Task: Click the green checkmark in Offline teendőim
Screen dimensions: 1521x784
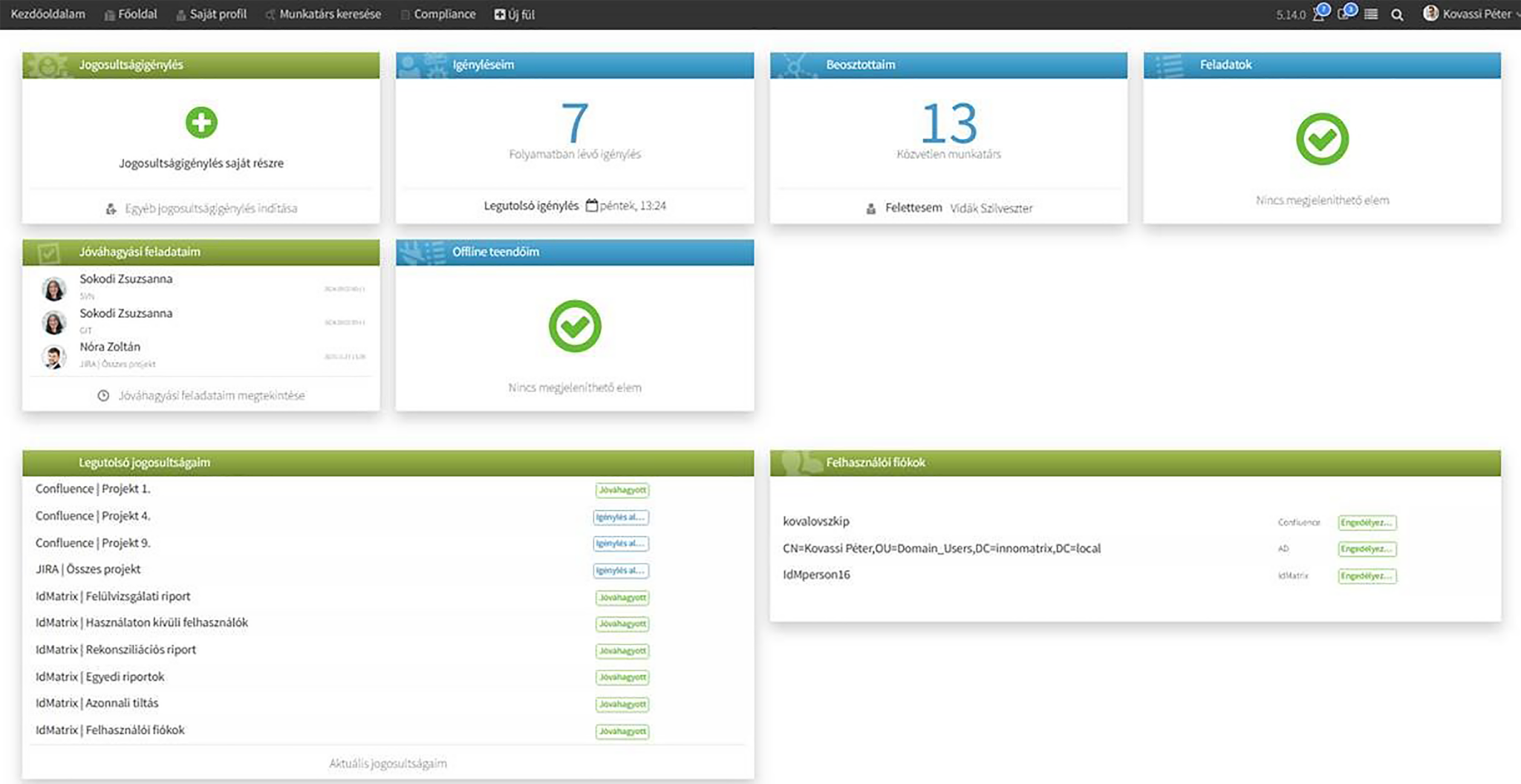Action: click(575, 326)
